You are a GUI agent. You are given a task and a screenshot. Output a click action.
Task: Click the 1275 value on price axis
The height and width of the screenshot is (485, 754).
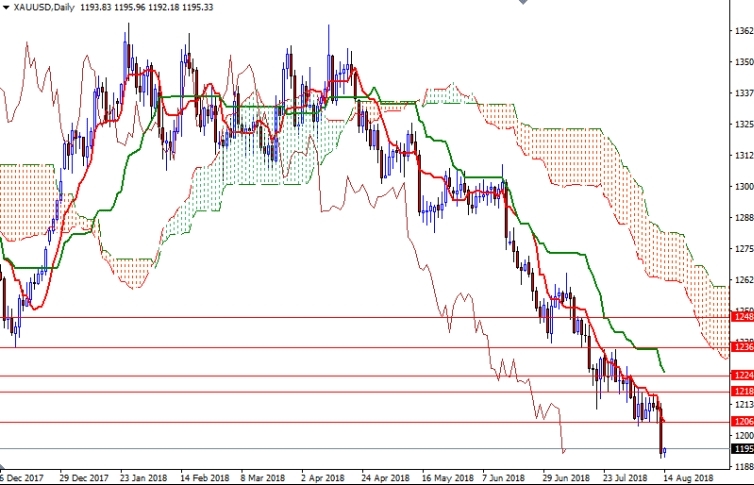tap(744, 249)
